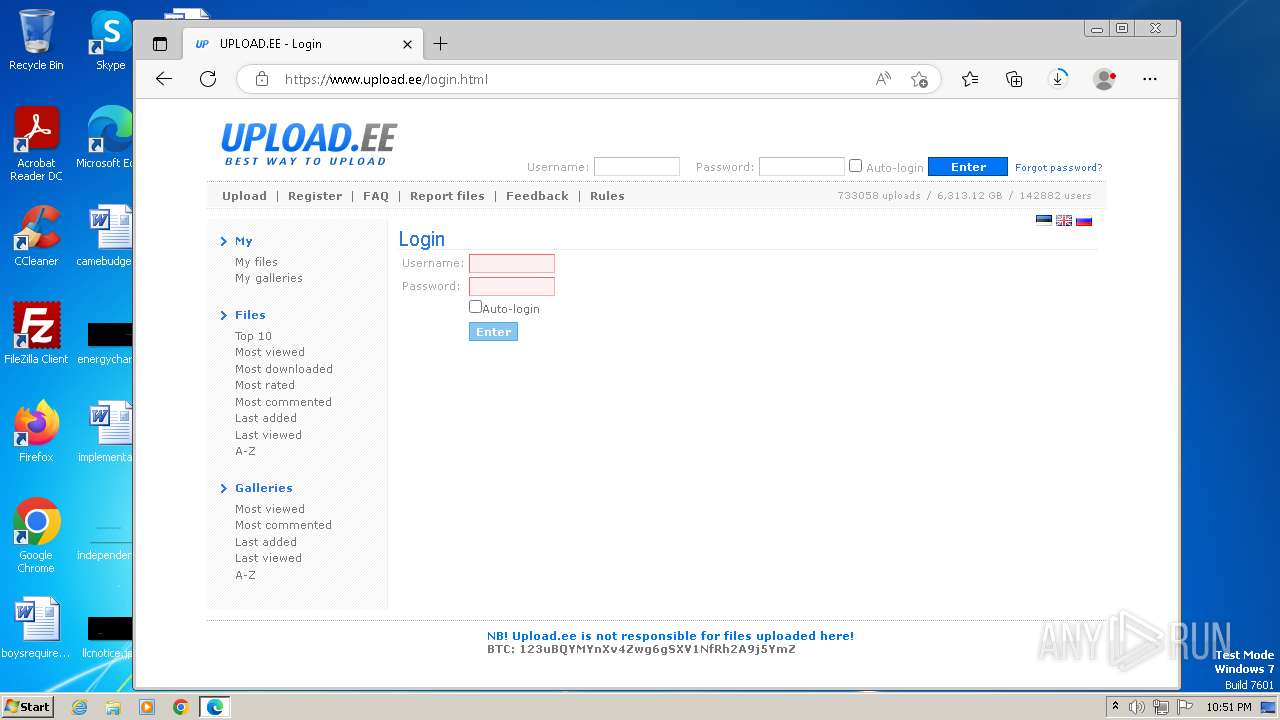Image resolution: width=1280 pixels, height=720 pixels.
Task: Open the Report files menu item
Action: [447, 196]
